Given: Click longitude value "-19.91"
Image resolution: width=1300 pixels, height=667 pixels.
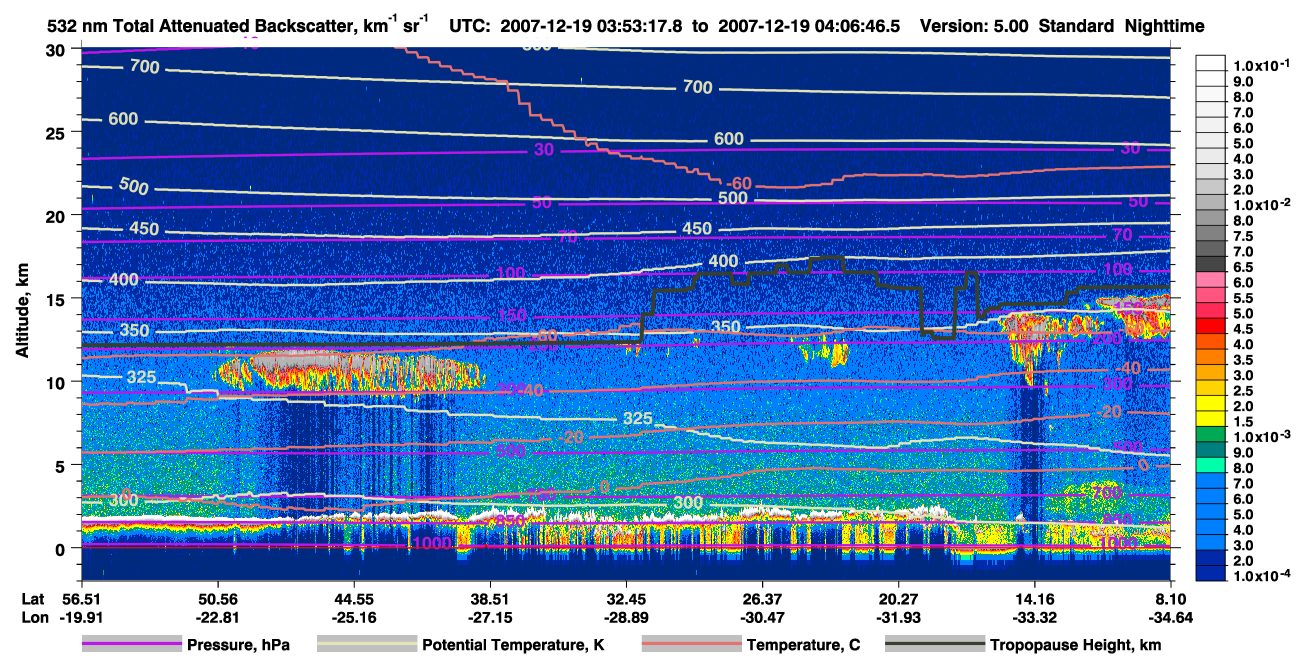Looking at the screenshot, I should point(81,618).
